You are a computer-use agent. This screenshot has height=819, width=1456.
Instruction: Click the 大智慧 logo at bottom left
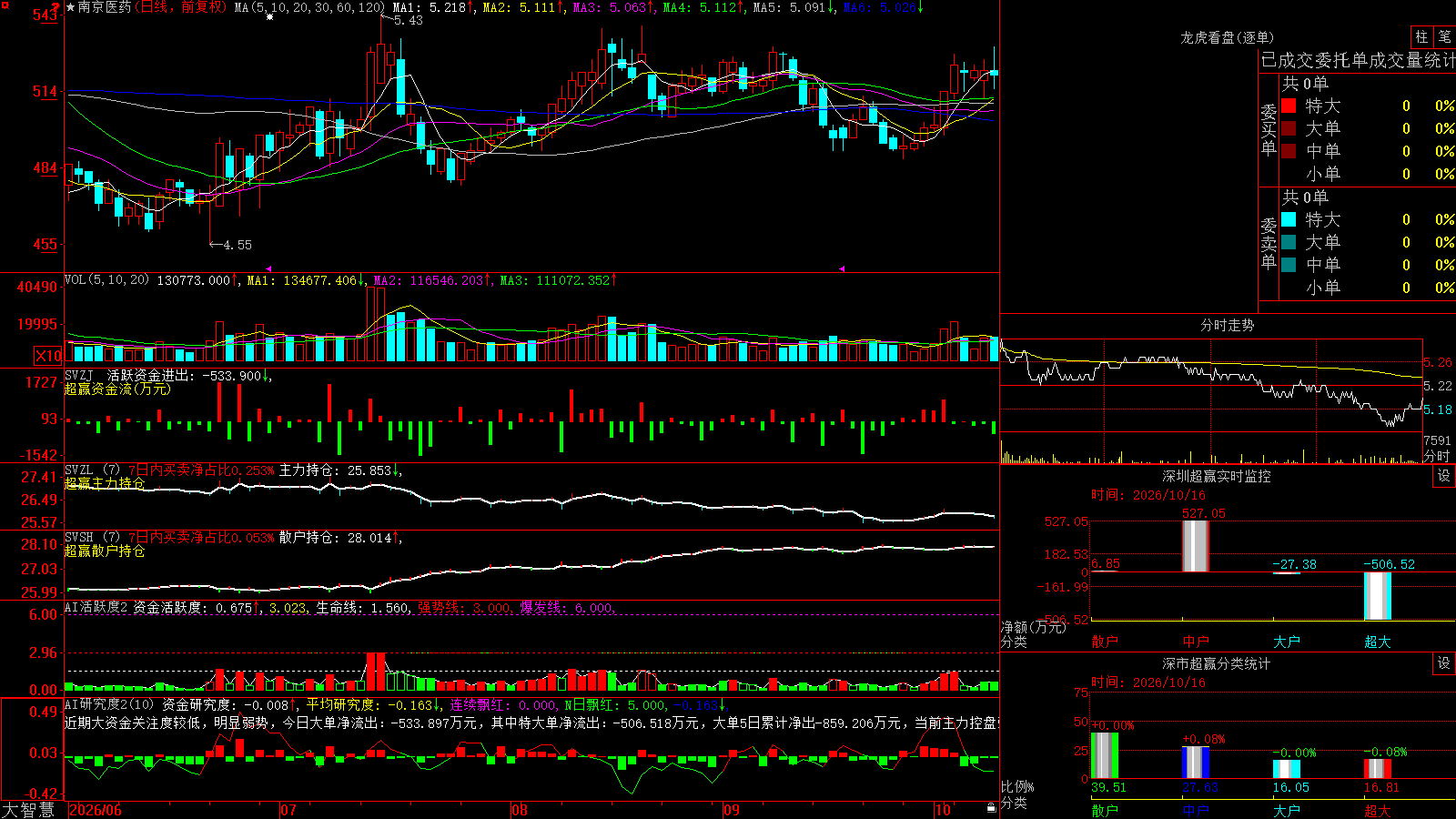tap(27, 810)
